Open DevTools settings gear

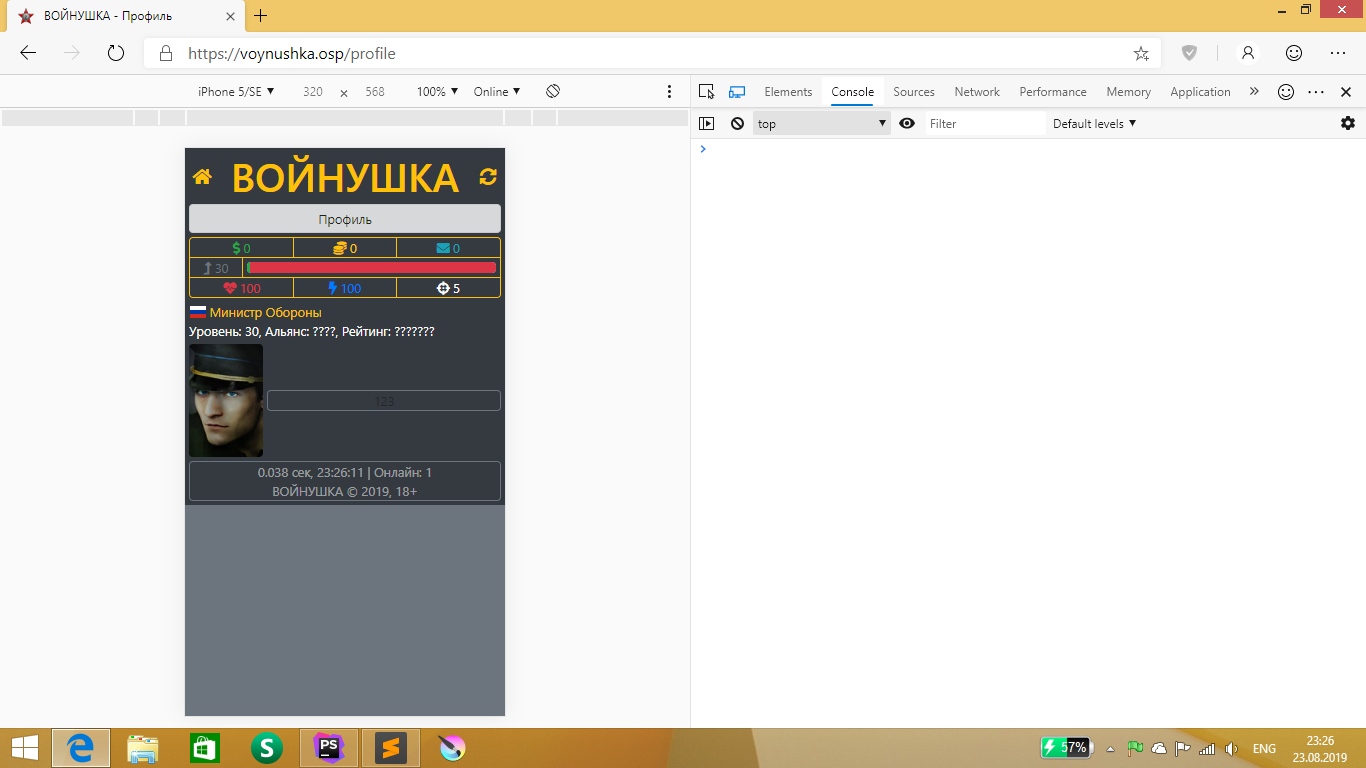pos(1348,123)
